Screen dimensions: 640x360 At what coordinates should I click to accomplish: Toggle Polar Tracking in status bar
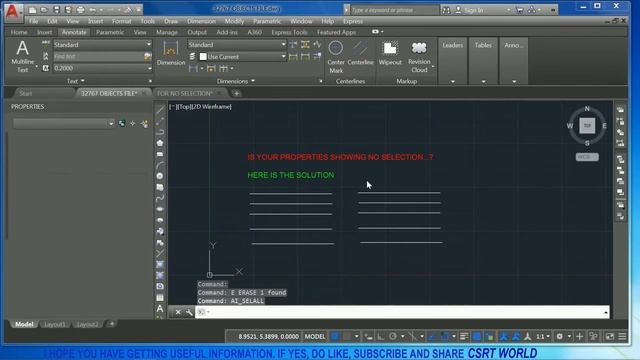pyautogui.click(x=393, y=336)
